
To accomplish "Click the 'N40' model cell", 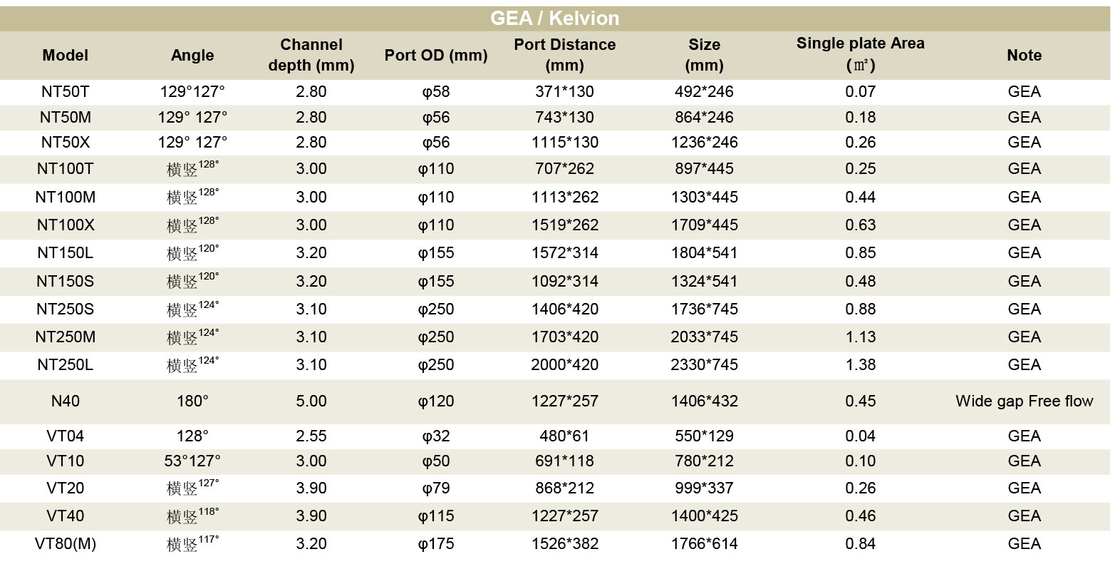I will coord(65,401).
